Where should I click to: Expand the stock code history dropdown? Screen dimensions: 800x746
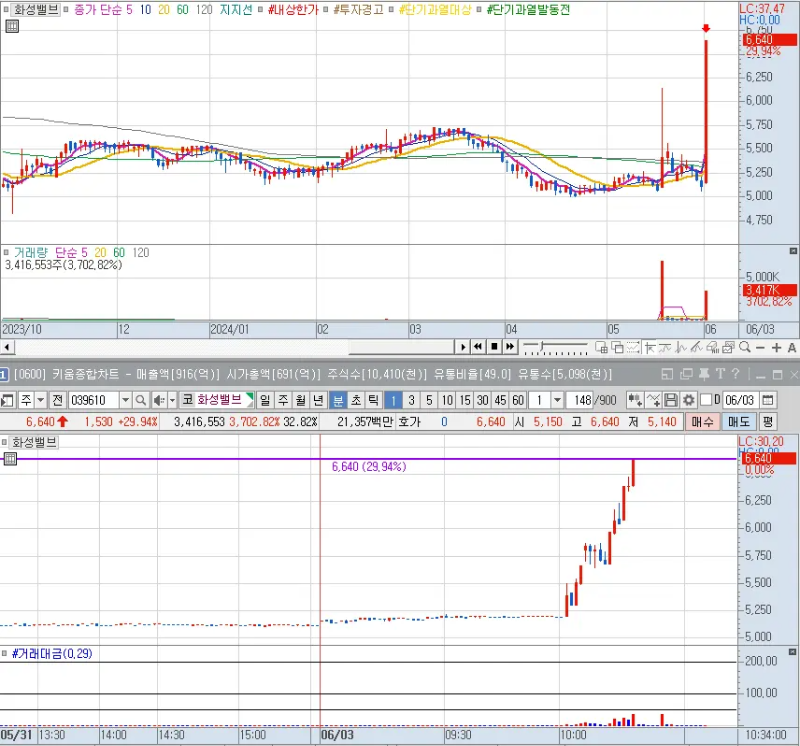126,400
